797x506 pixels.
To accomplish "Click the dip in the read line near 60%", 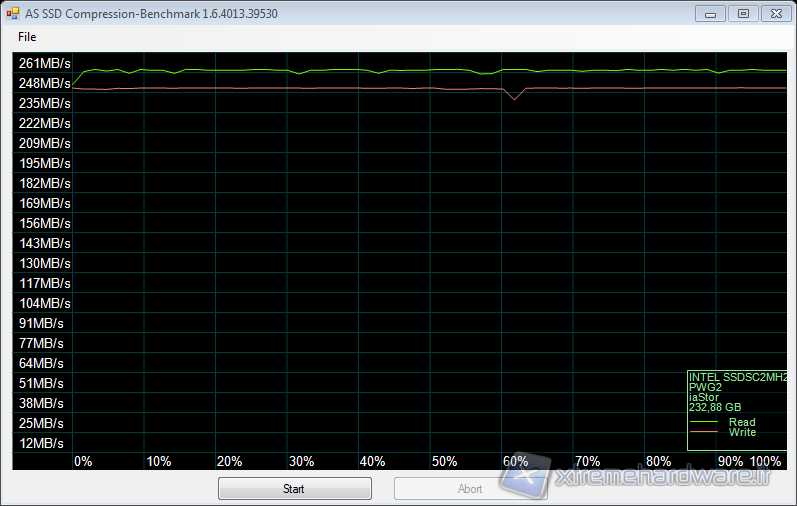I will (514, 99).
